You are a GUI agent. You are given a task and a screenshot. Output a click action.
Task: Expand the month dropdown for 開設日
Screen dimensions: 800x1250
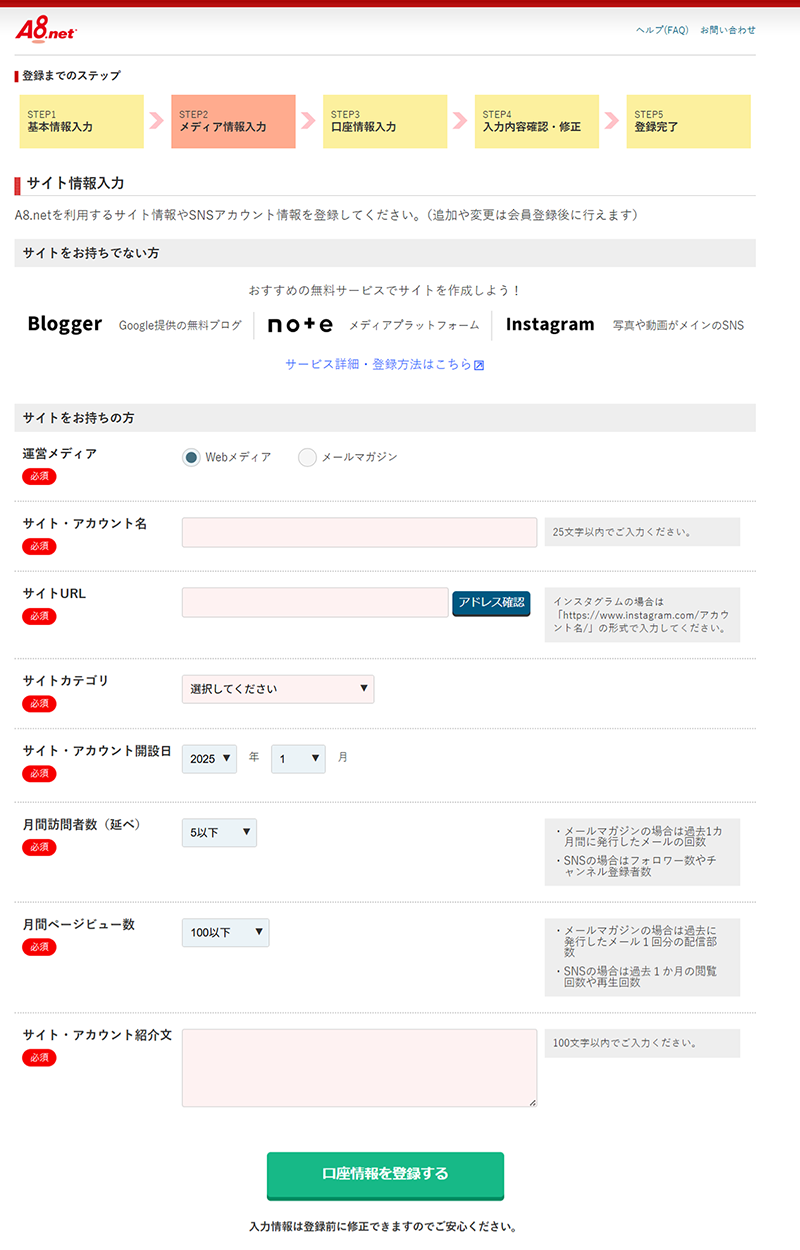pyautogui.click(x=298, y=759)
